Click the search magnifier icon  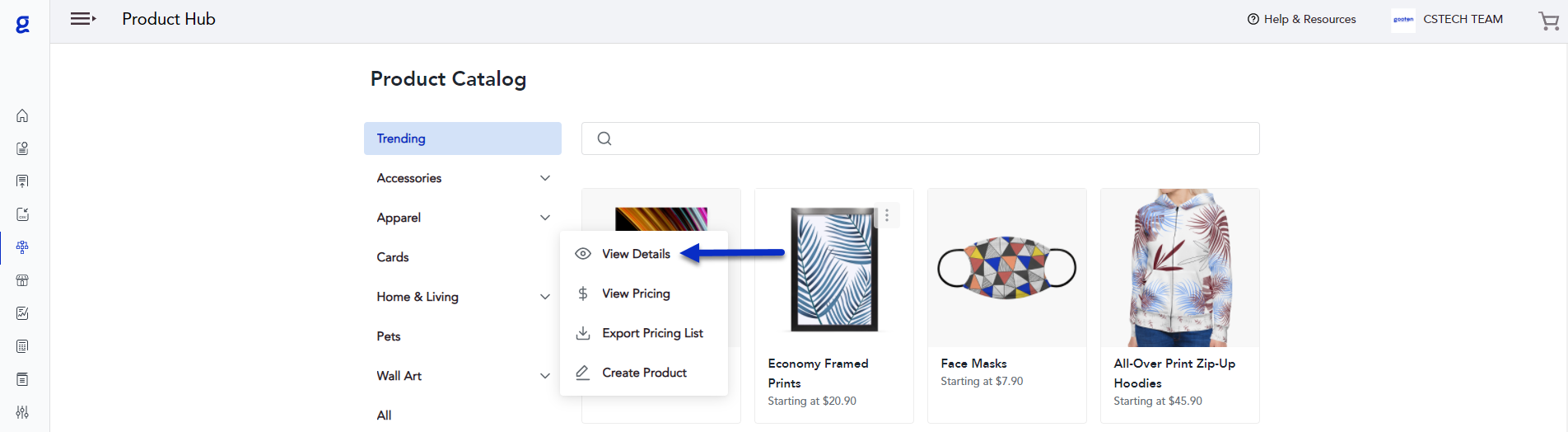click(604, 139)
